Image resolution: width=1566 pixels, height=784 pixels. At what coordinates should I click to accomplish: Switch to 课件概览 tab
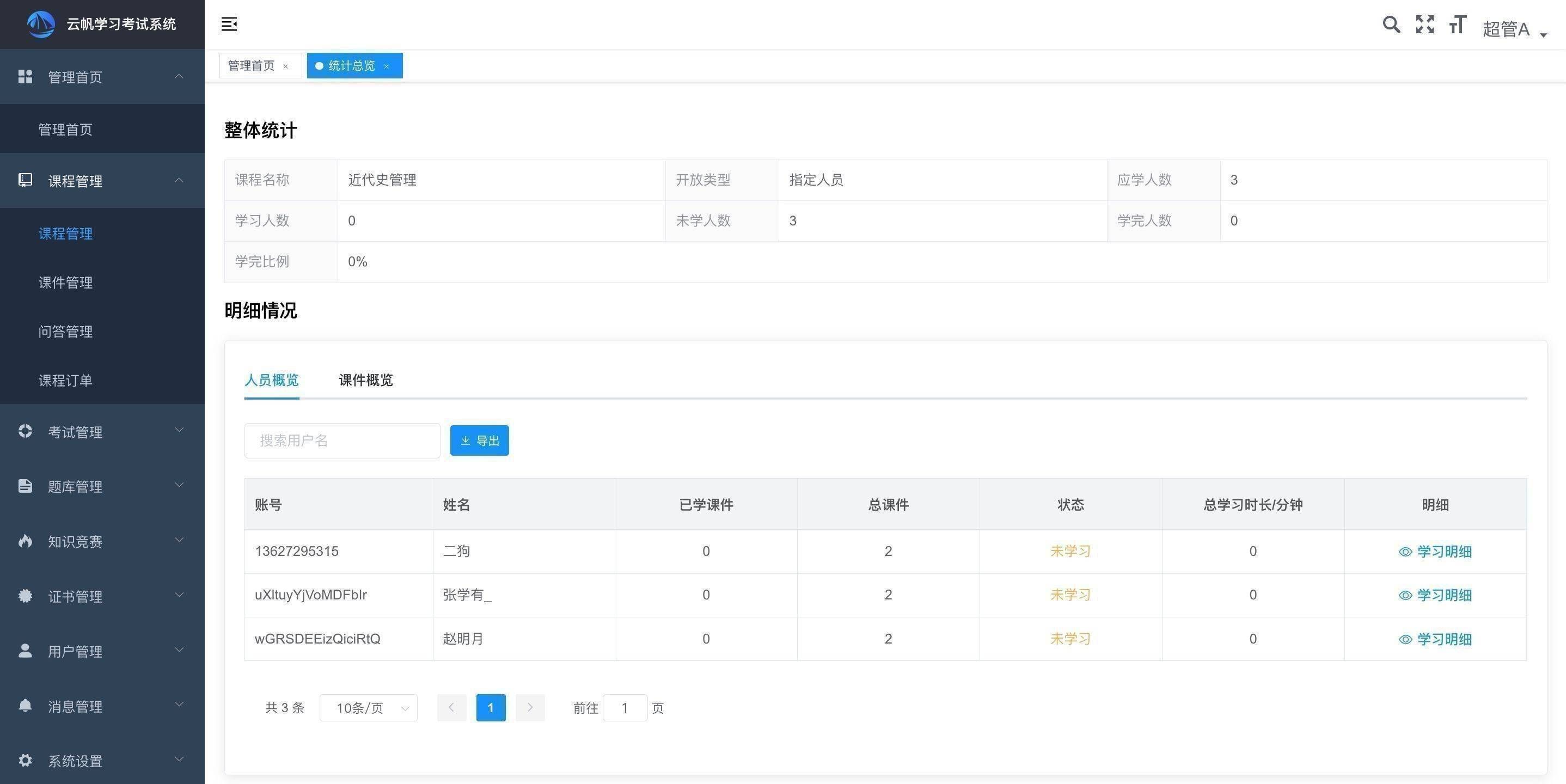[366, 379]
